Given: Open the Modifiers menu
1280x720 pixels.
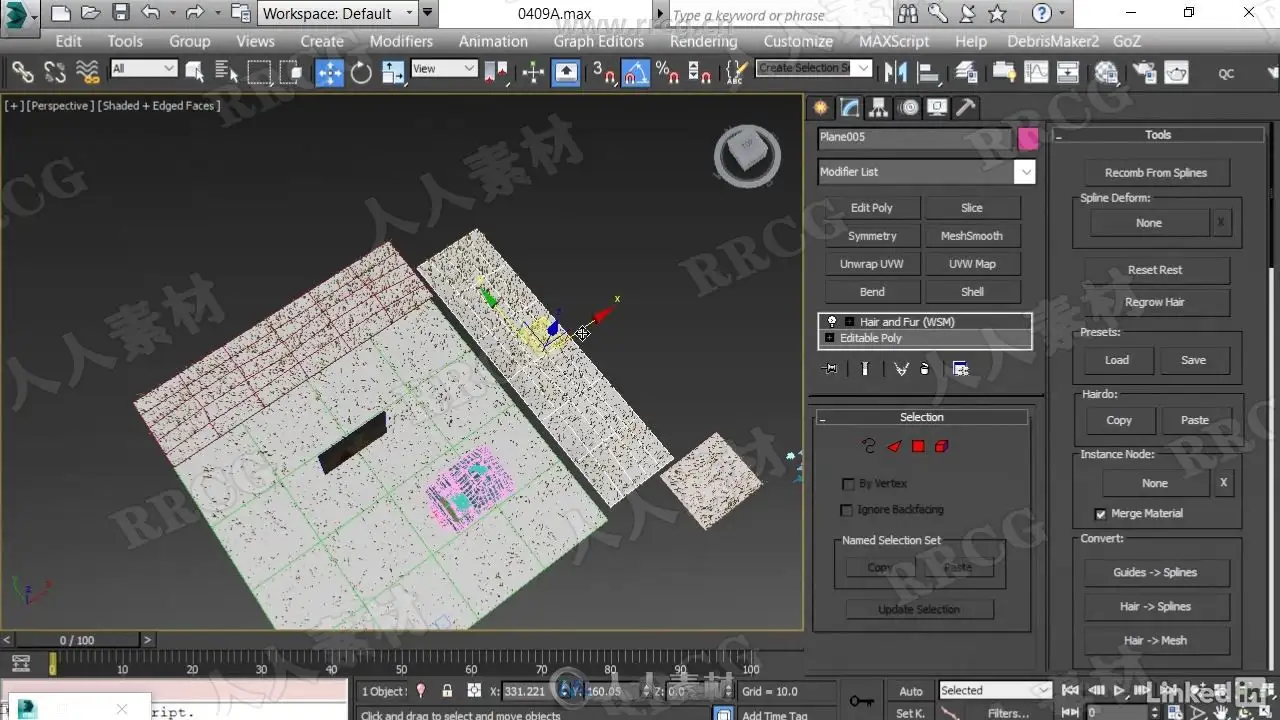Looking at the screenshot, I should coord(401,41).
